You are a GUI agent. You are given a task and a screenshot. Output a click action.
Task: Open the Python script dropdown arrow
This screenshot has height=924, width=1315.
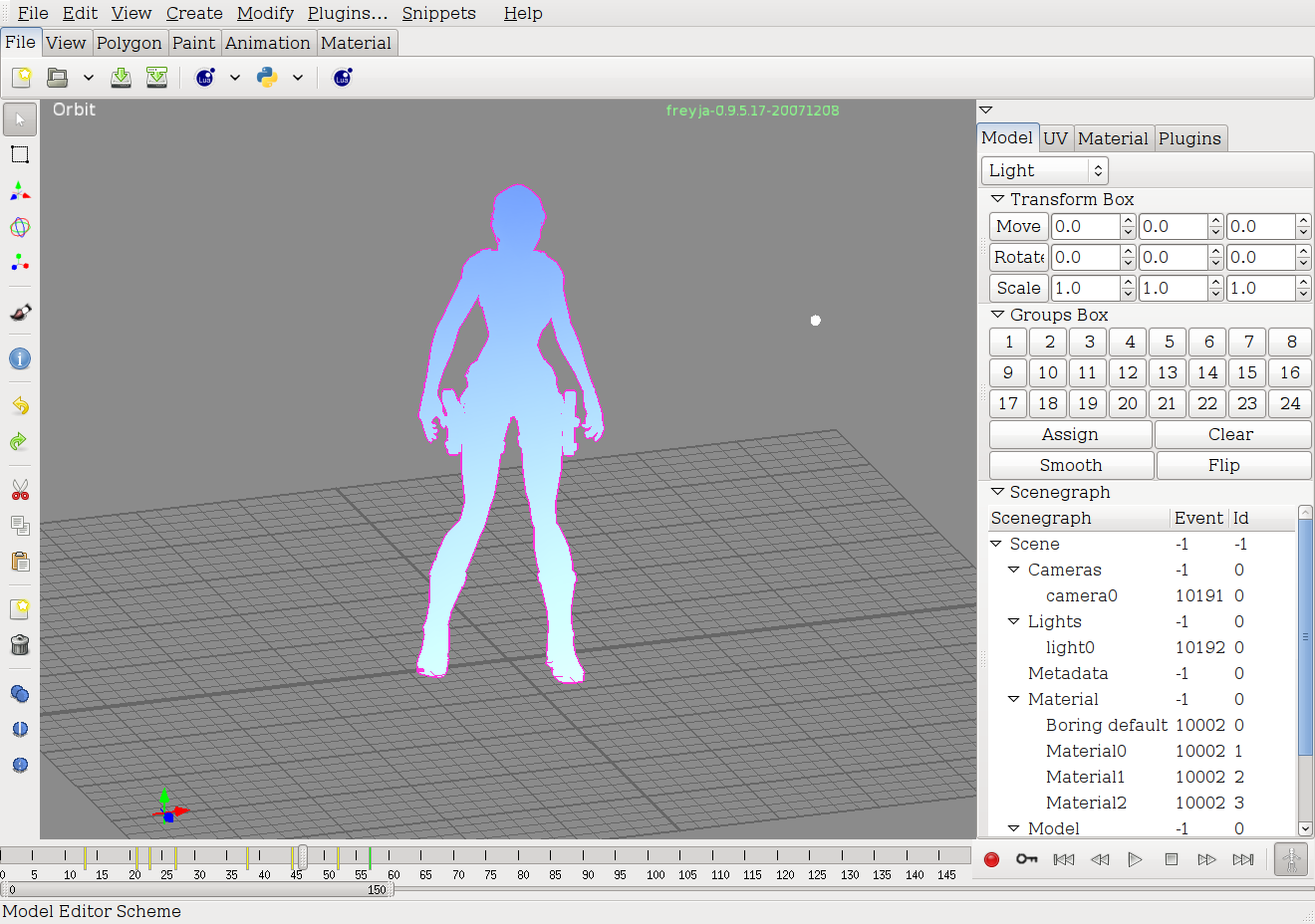coord(297,78)
